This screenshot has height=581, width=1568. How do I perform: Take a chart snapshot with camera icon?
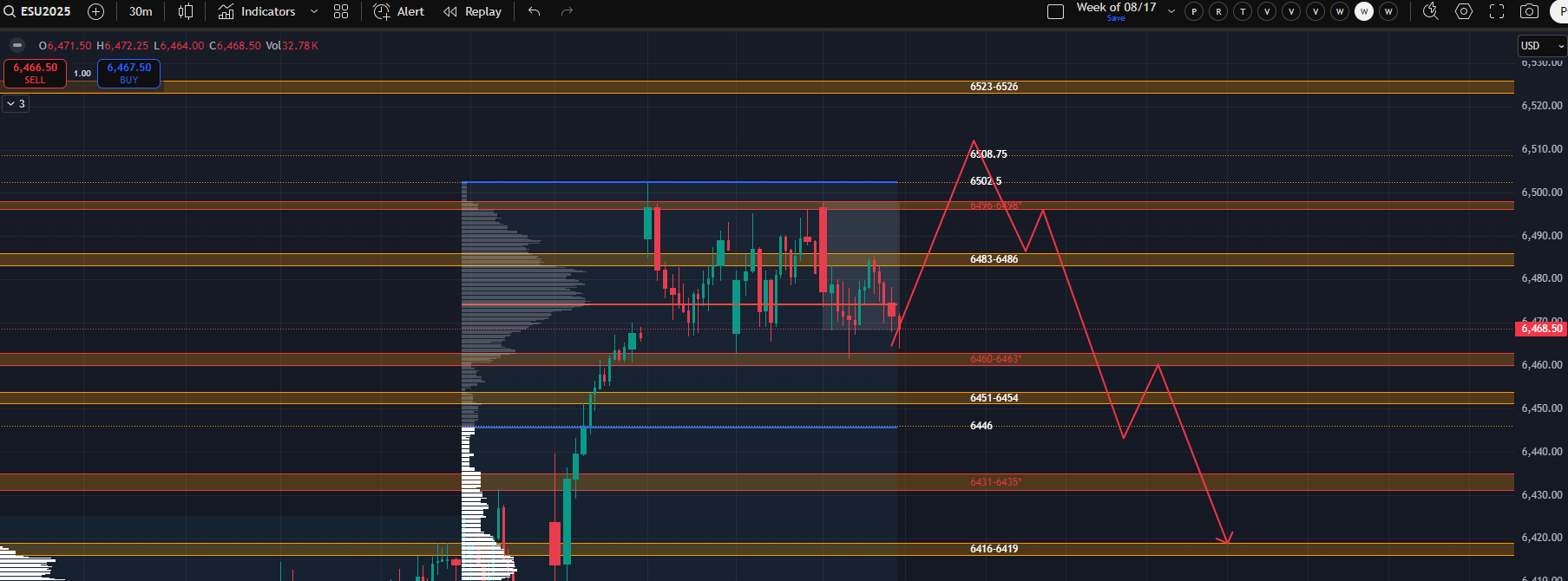(x=1530, y=11)
